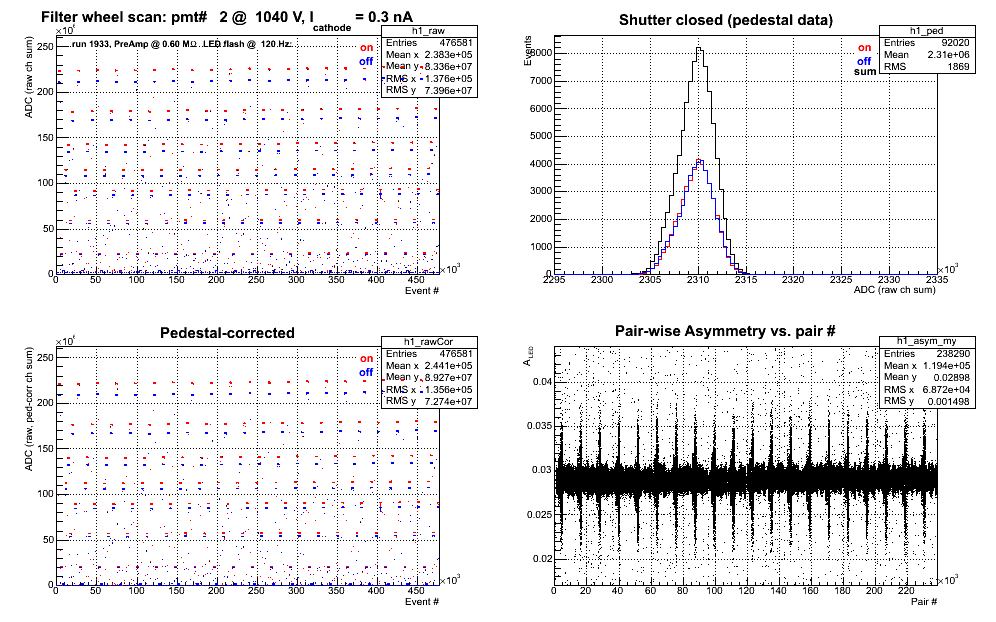Select the "Mean 2.31e+06" stats line
This screenshot has width=996, height=622.
coord(927,55)
